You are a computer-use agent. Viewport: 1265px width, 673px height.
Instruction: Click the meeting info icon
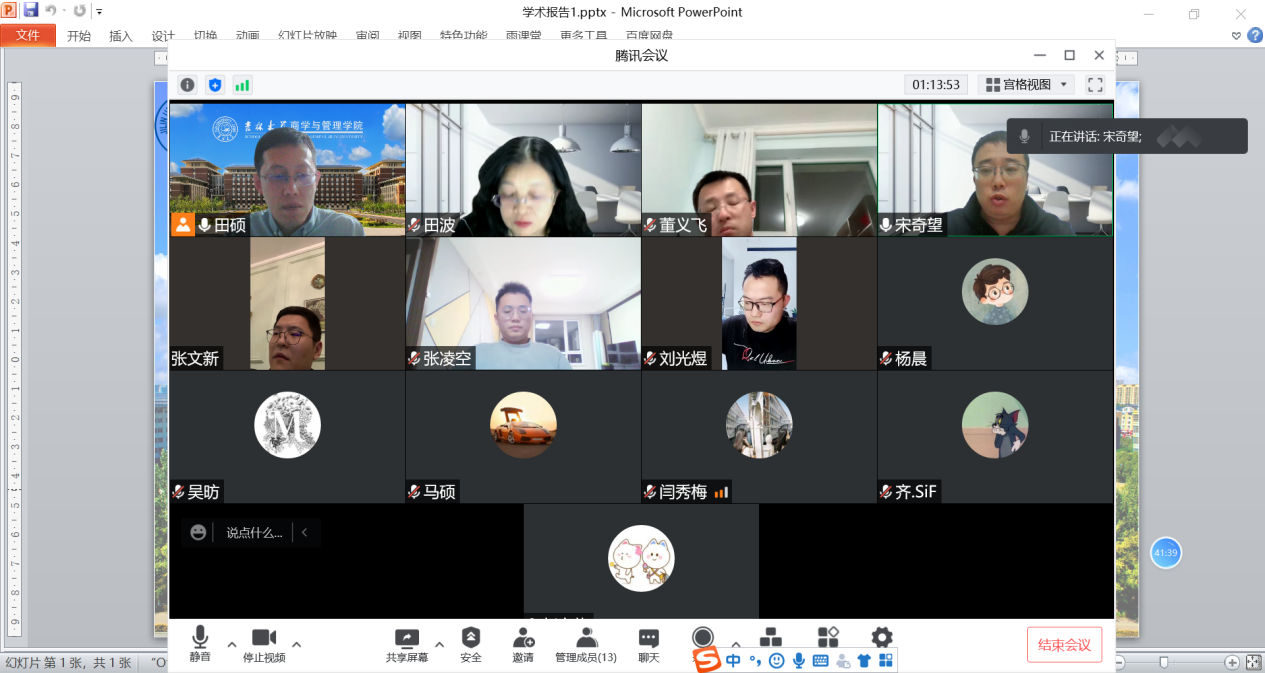click(187, 85)
